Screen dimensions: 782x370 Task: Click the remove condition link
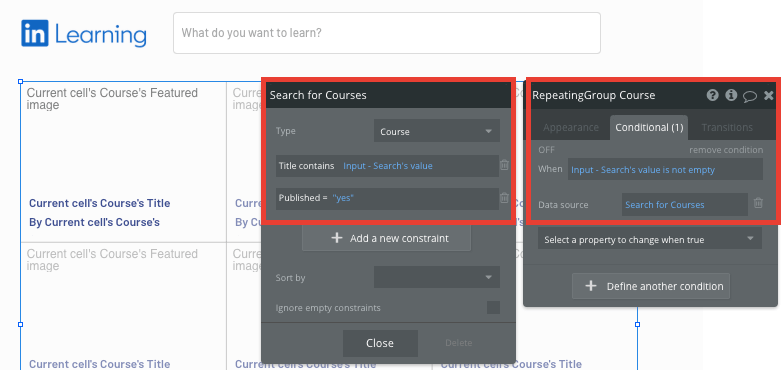(726, 150)
